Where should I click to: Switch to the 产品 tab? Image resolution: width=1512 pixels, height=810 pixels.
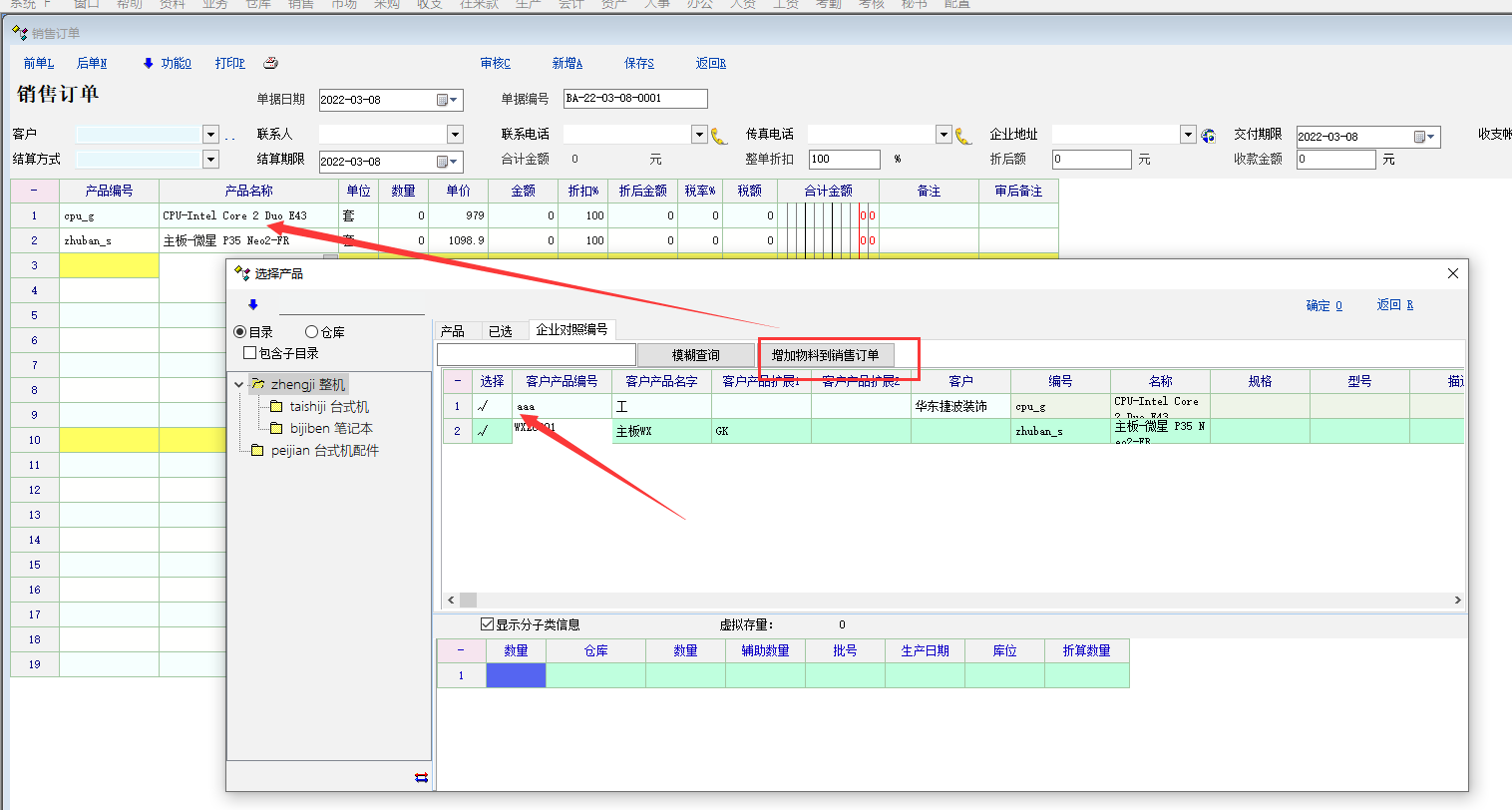click(x=452, y=331)
